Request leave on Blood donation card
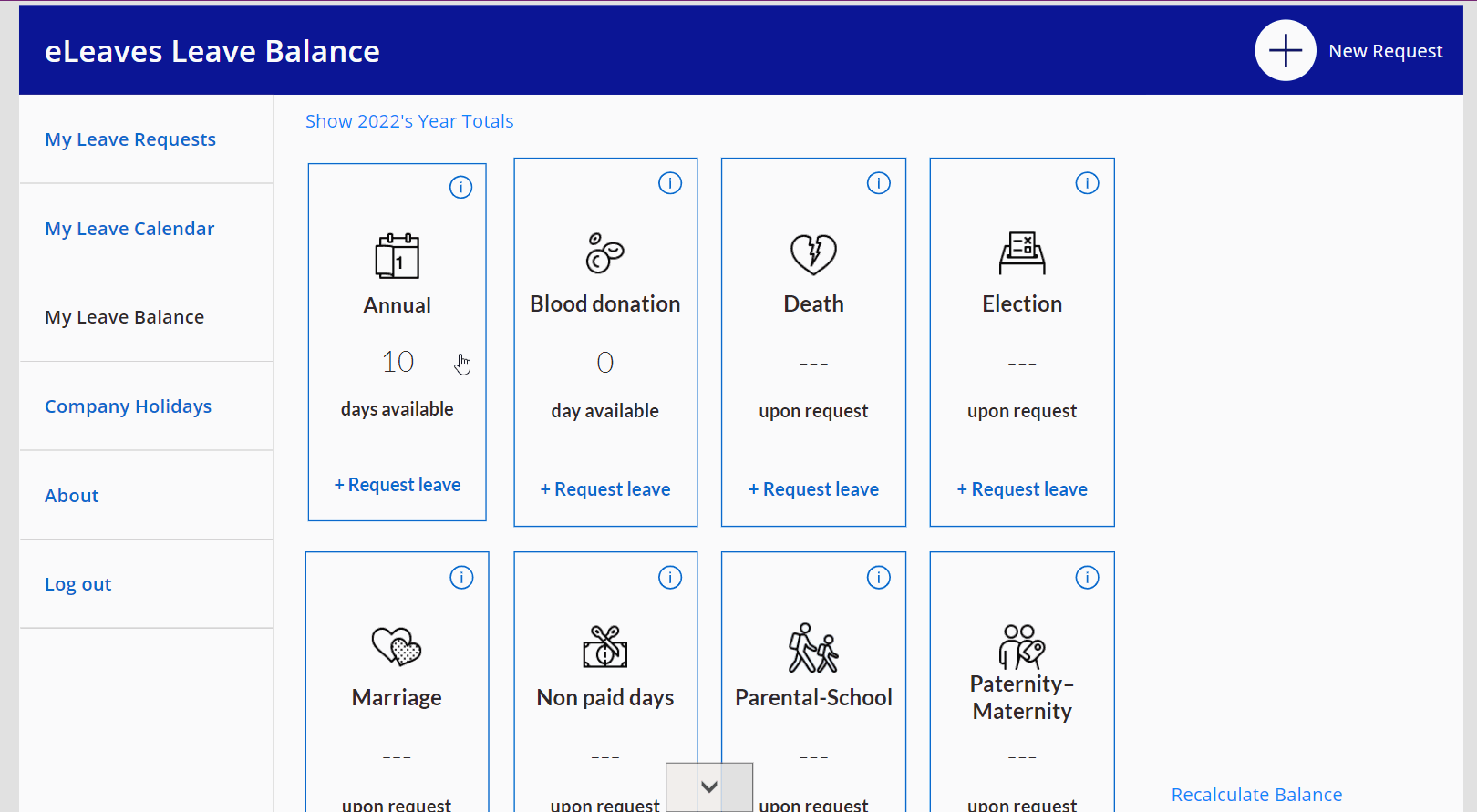The width and height of the screenshot is (1477, 812). pyautogui.click(x=605, y=489)
